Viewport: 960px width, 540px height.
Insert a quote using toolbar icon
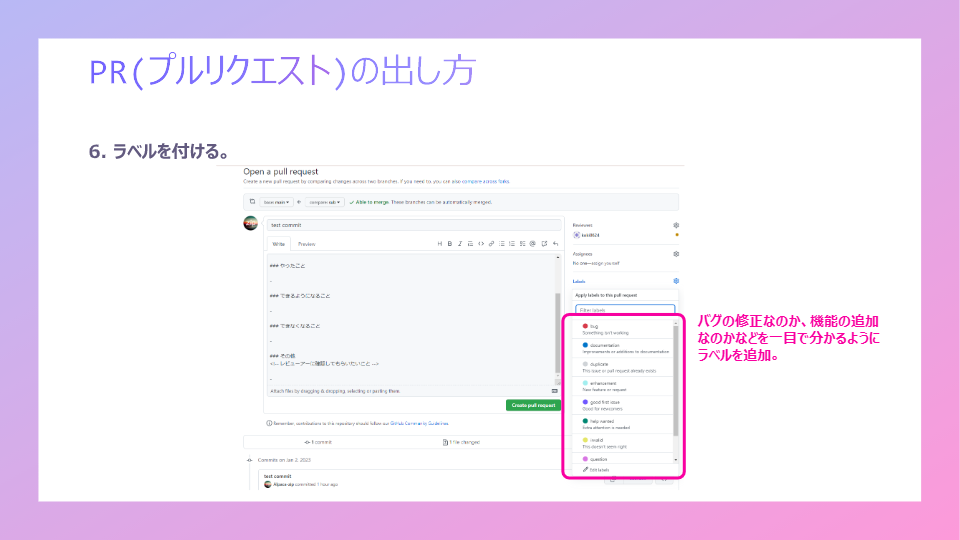(470, 244)
